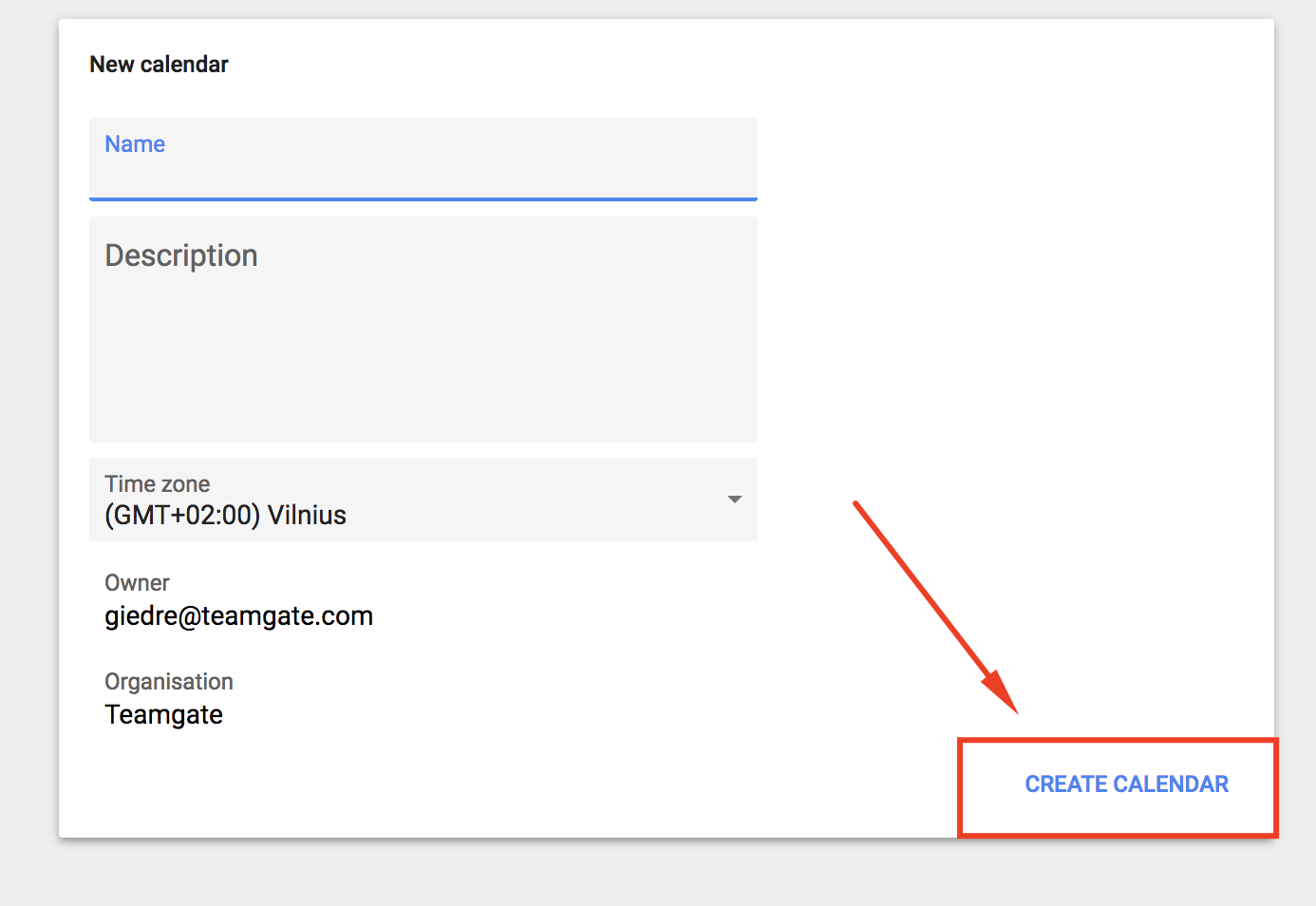Click the Description text area

point(423,330)
